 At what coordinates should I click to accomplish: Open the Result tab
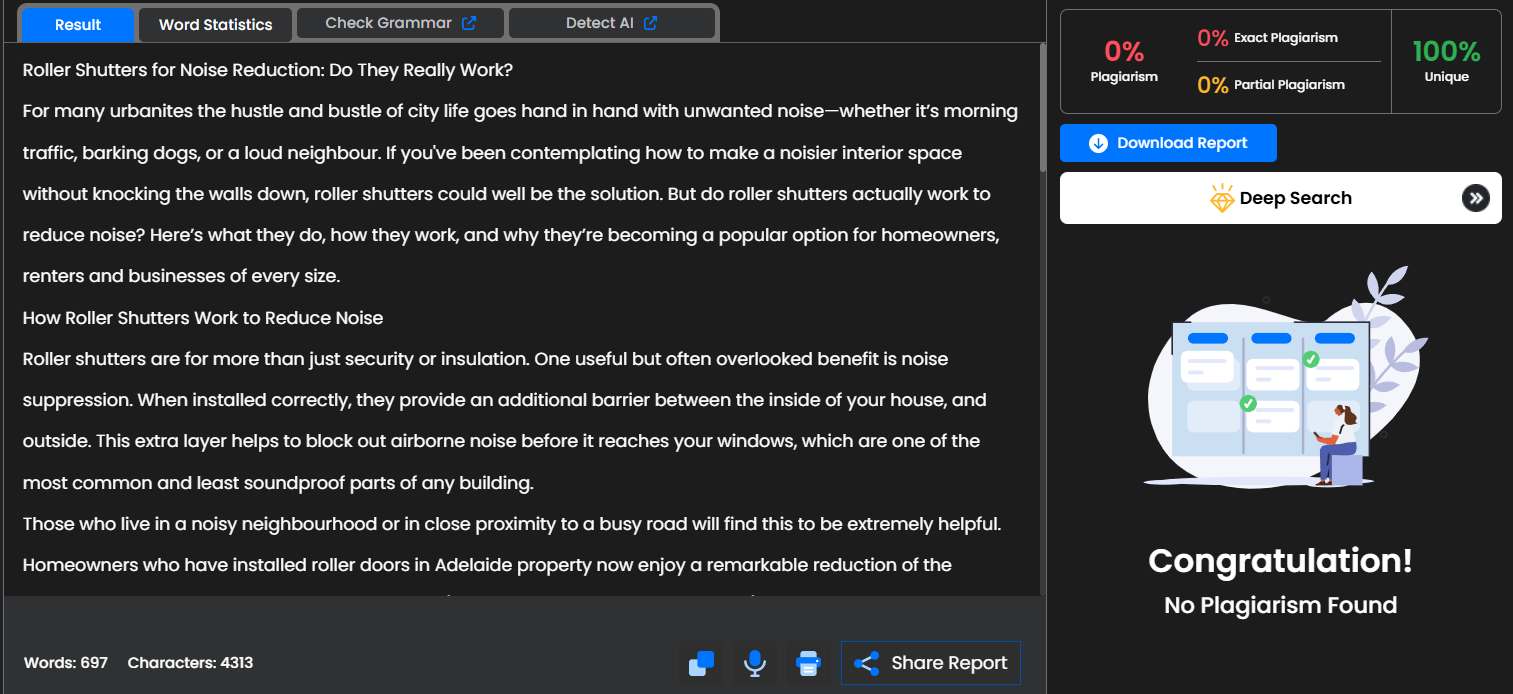pos(78,25)
